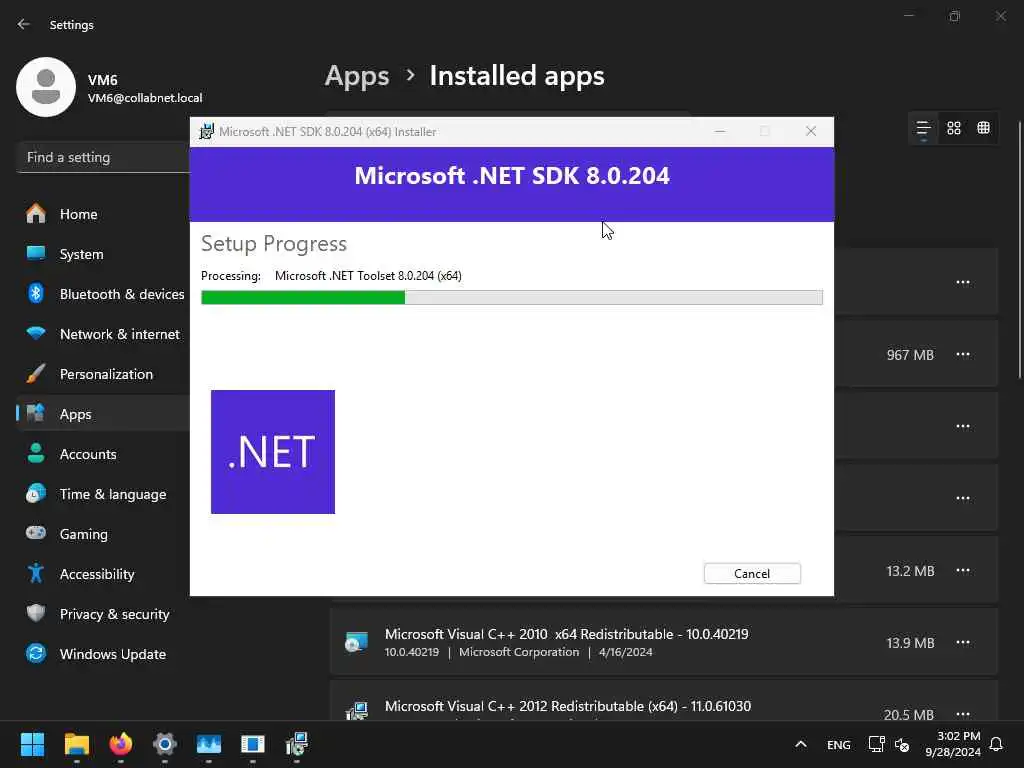Image resolution: width=1024 pixels, height=768 pixels.
Task: Open clock showing 3:02 PM
Action: coord(953,744)
